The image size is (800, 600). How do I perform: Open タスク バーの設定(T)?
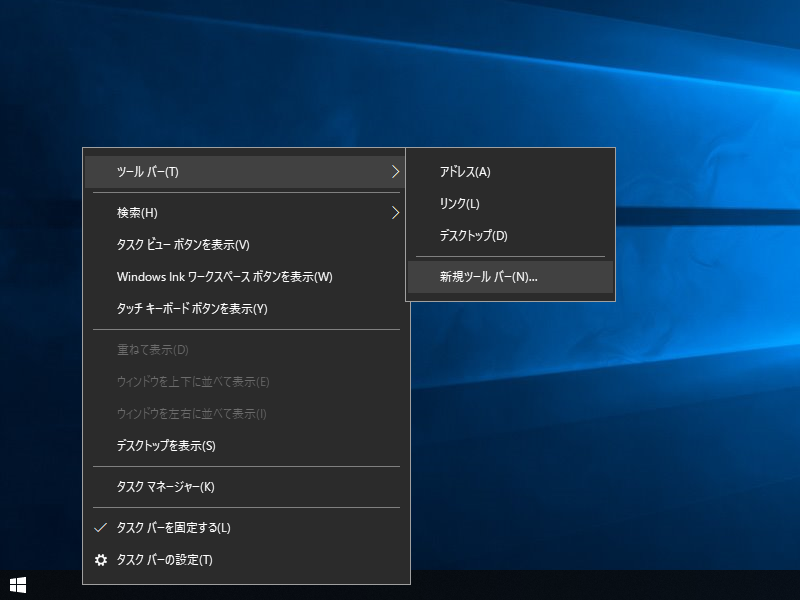245,560
